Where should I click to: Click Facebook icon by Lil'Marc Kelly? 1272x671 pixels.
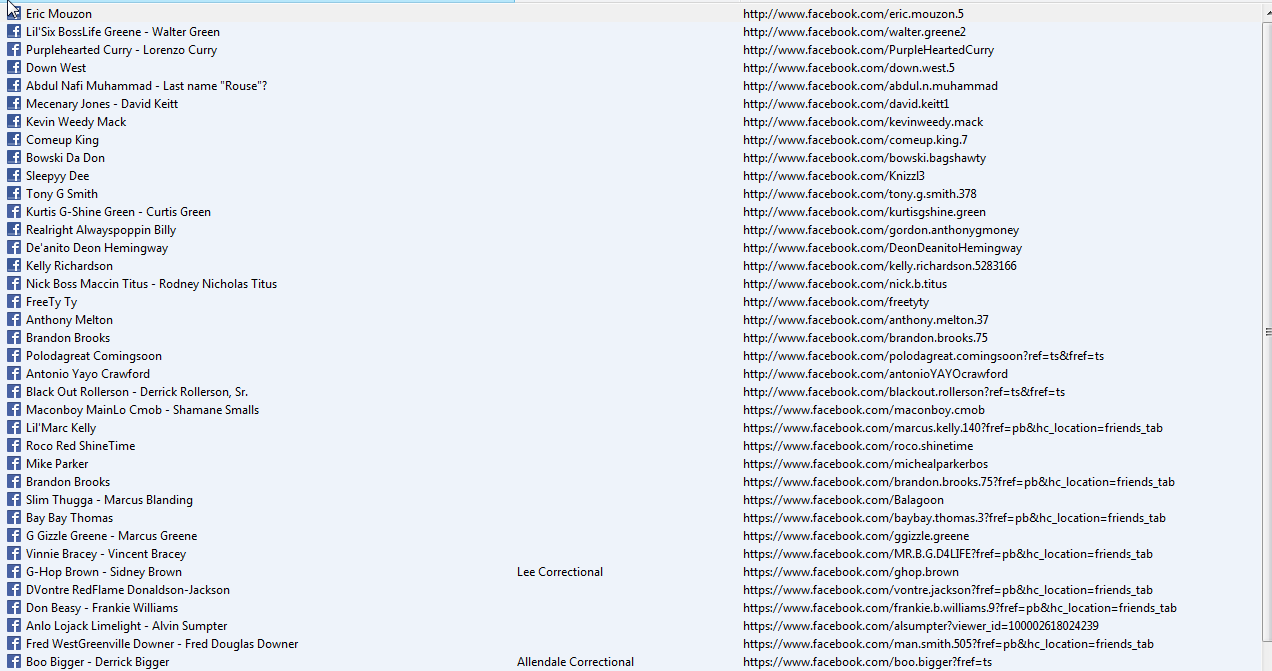[x=14, y=428]
